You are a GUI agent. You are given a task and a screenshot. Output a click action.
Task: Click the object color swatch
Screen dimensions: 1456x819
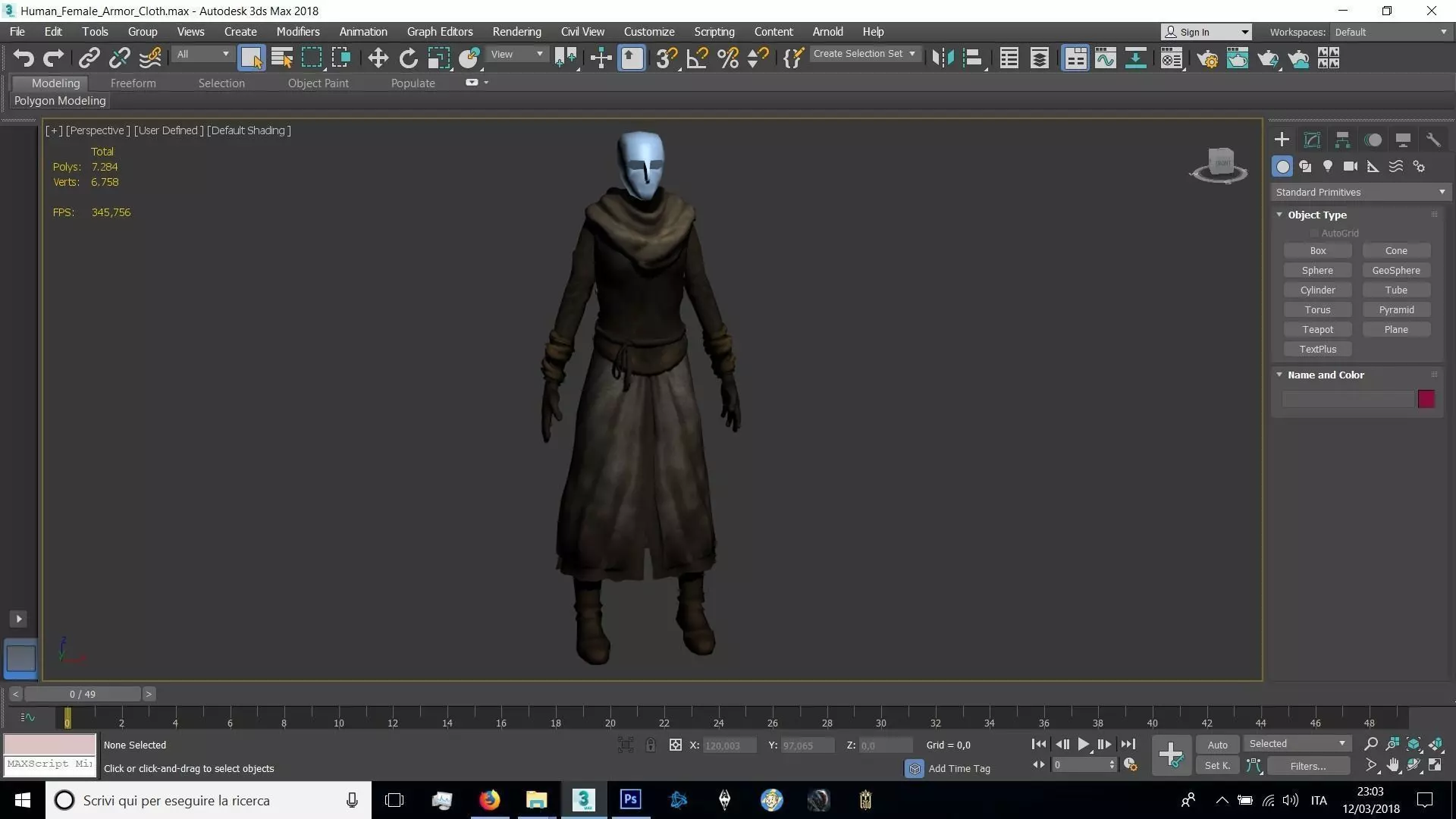(1426, 400)
